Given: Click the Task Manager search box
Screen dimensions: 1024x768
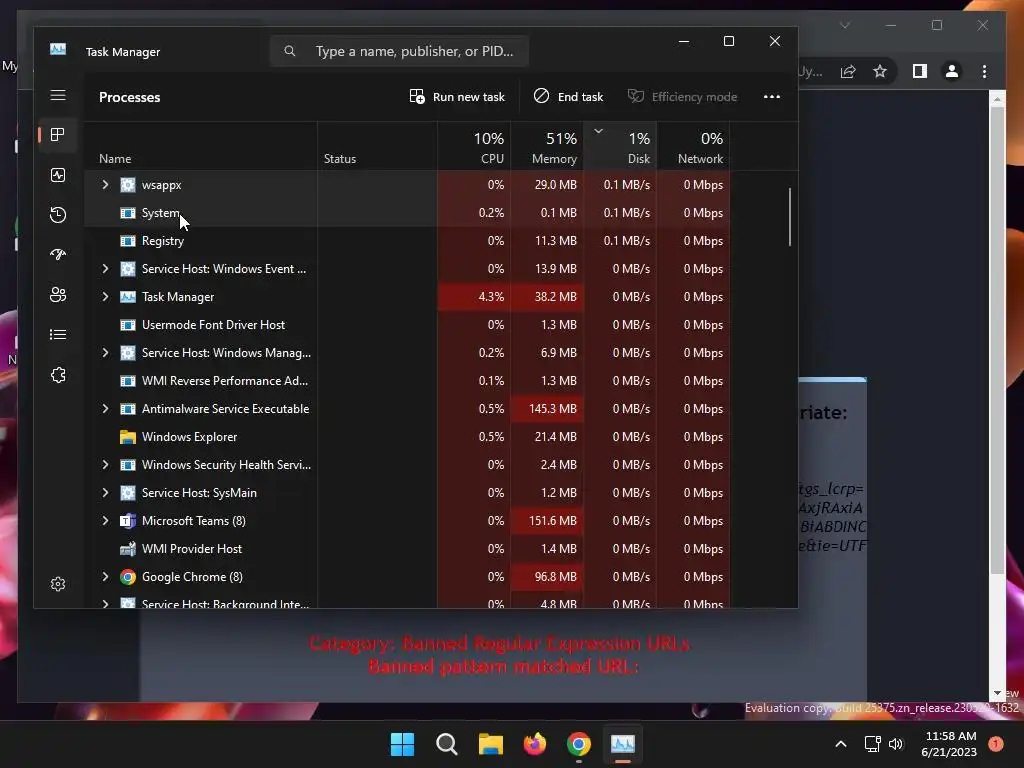Looking at the screenshot, I should pyautogui.click(x=399, y=51).
